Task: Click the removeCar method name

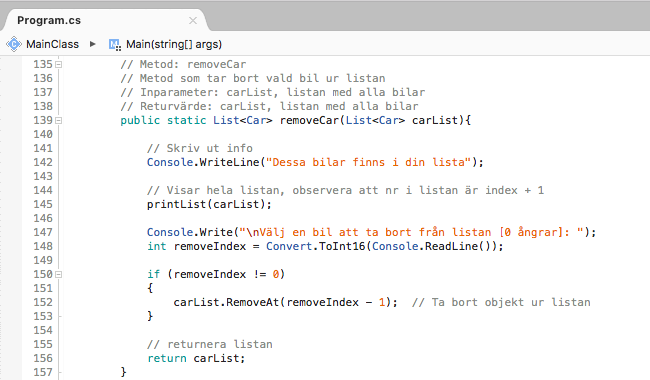Action: [x=309, y=120]
